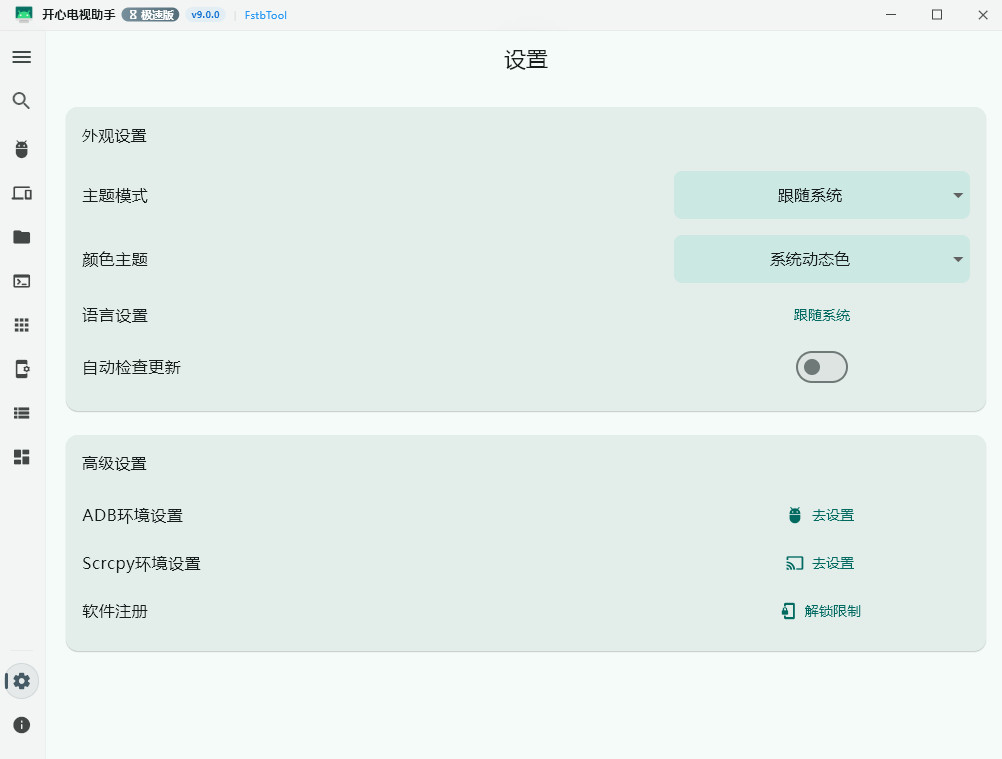1002x759 pixels.
Task: Click the 颜色主题 label
Action: pos(115,259)
